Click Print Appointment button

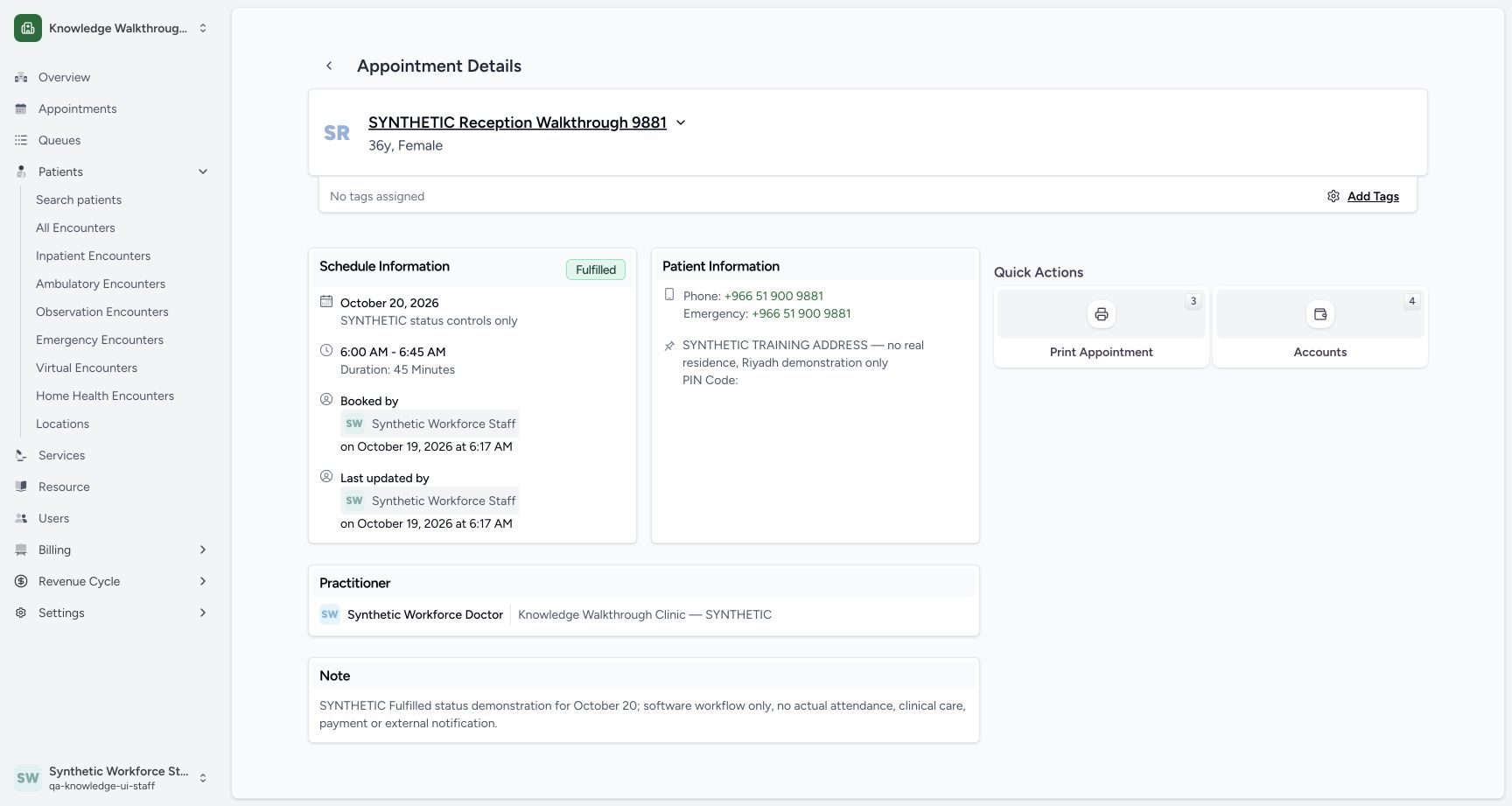point(1102,327)
